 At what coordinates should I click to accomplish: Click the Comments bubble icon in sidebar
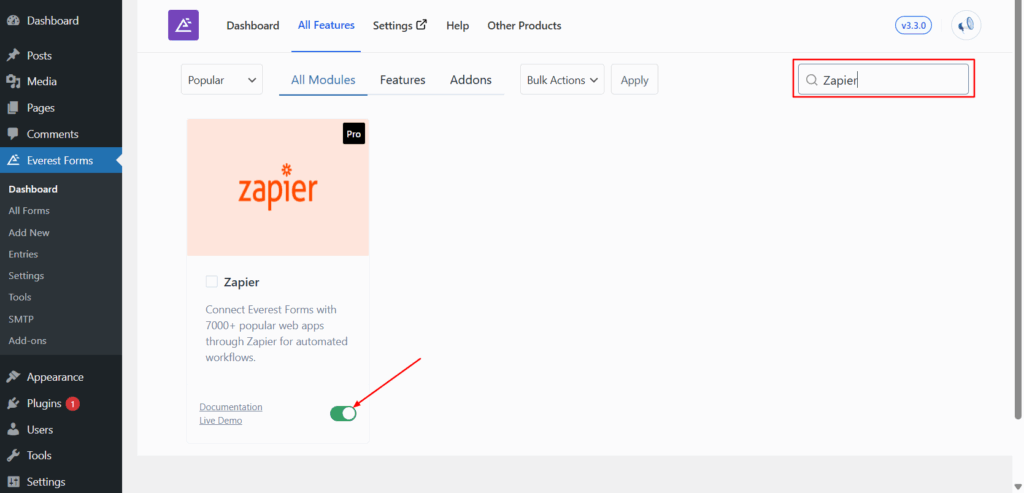(x=13, y=134)
